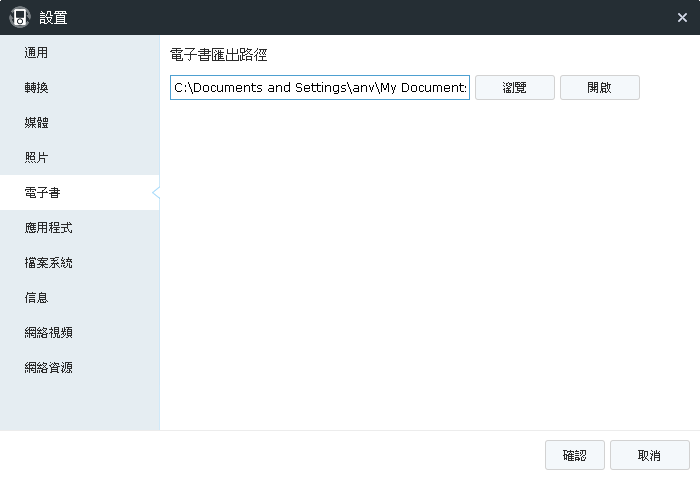The width and height of the screenshot is (700, 480).
Task: Open the 應用程式 applications tab
Action: pos(48,228)
